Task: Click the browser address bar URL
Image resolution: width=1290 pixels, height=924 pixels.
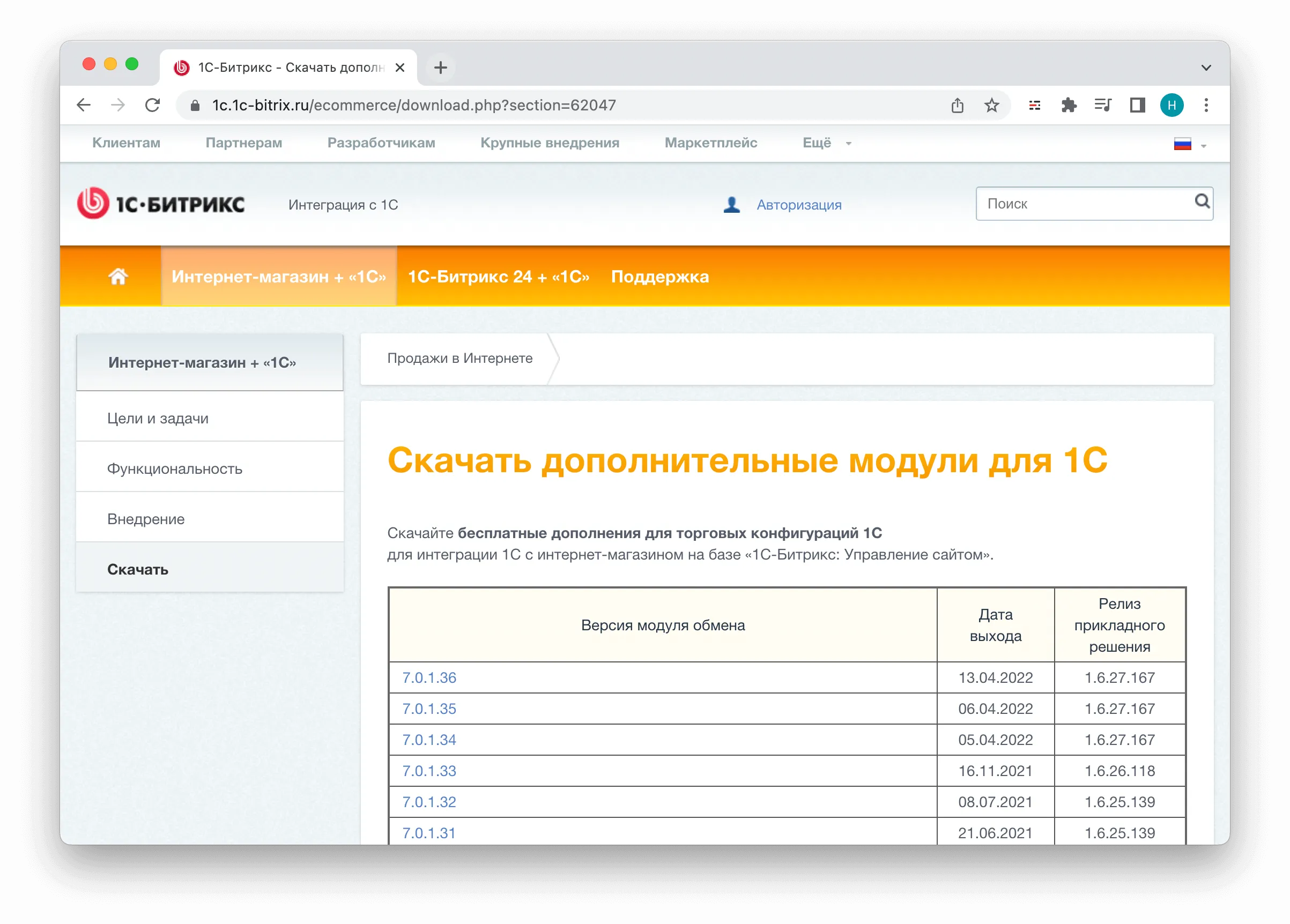Action: tap(413, 105)
